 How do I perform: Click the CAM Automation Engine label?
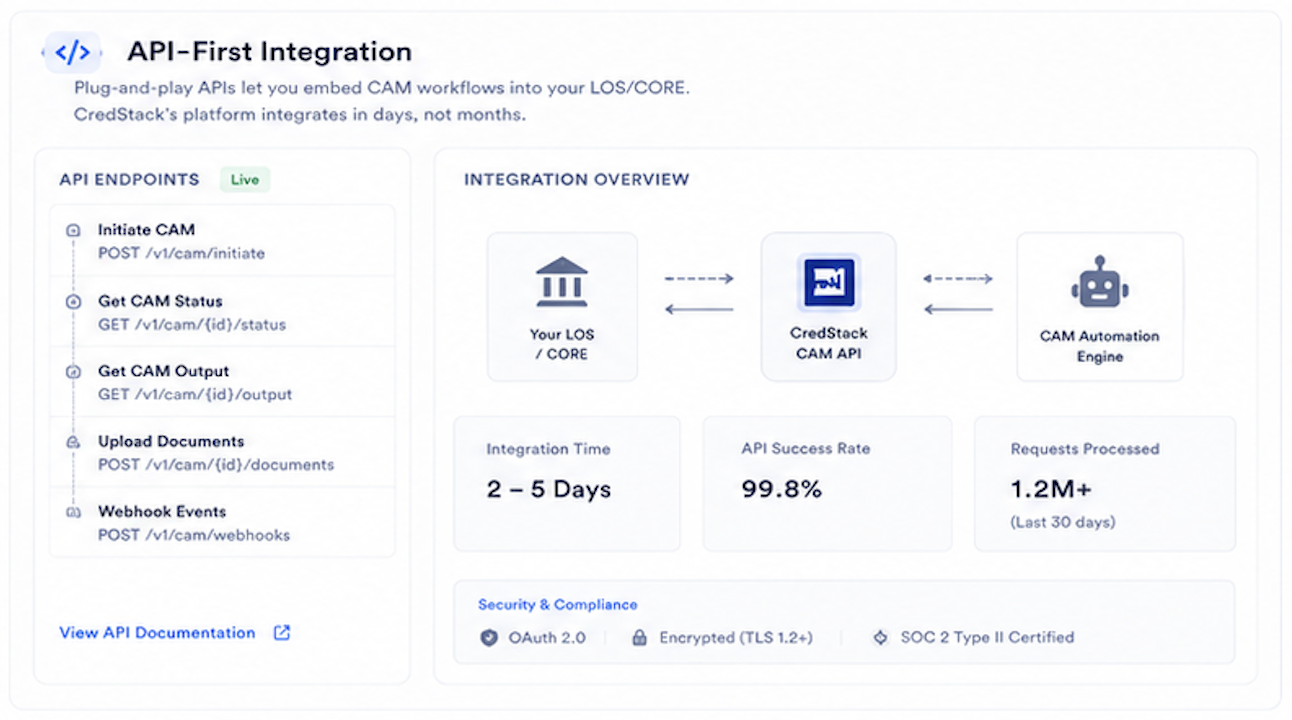point(1100,346)
